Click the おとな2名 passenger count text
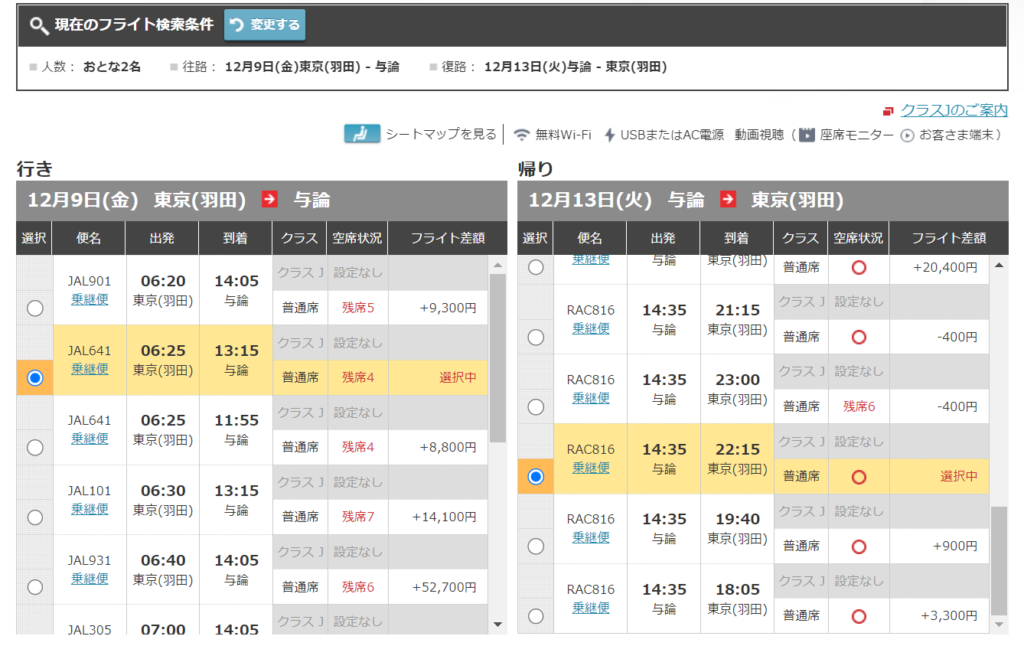The width and height of the screenshot is (1024, 646). 112,67
